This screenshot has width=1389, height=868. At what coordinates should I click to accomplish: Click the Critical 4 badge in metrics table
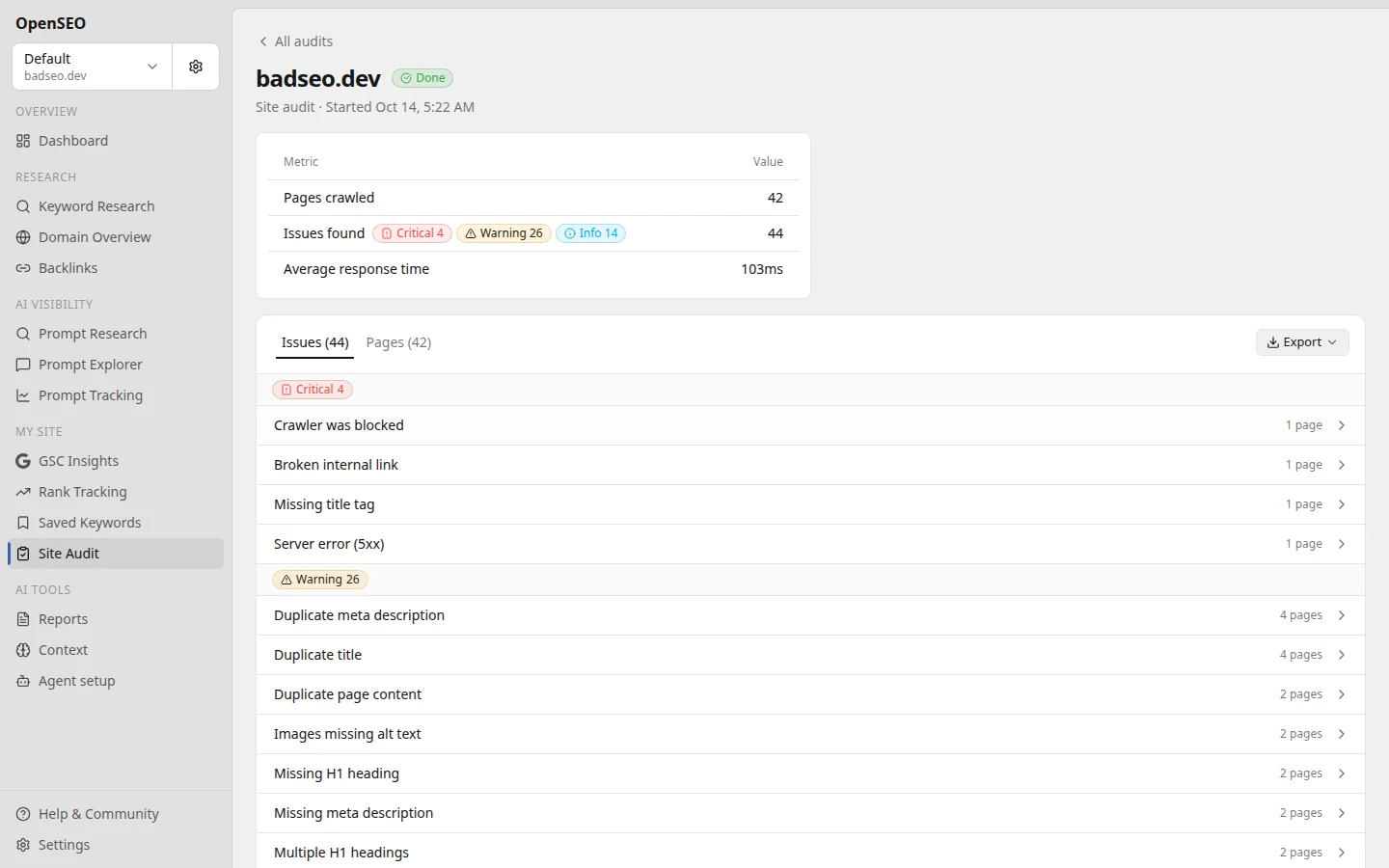412,233
